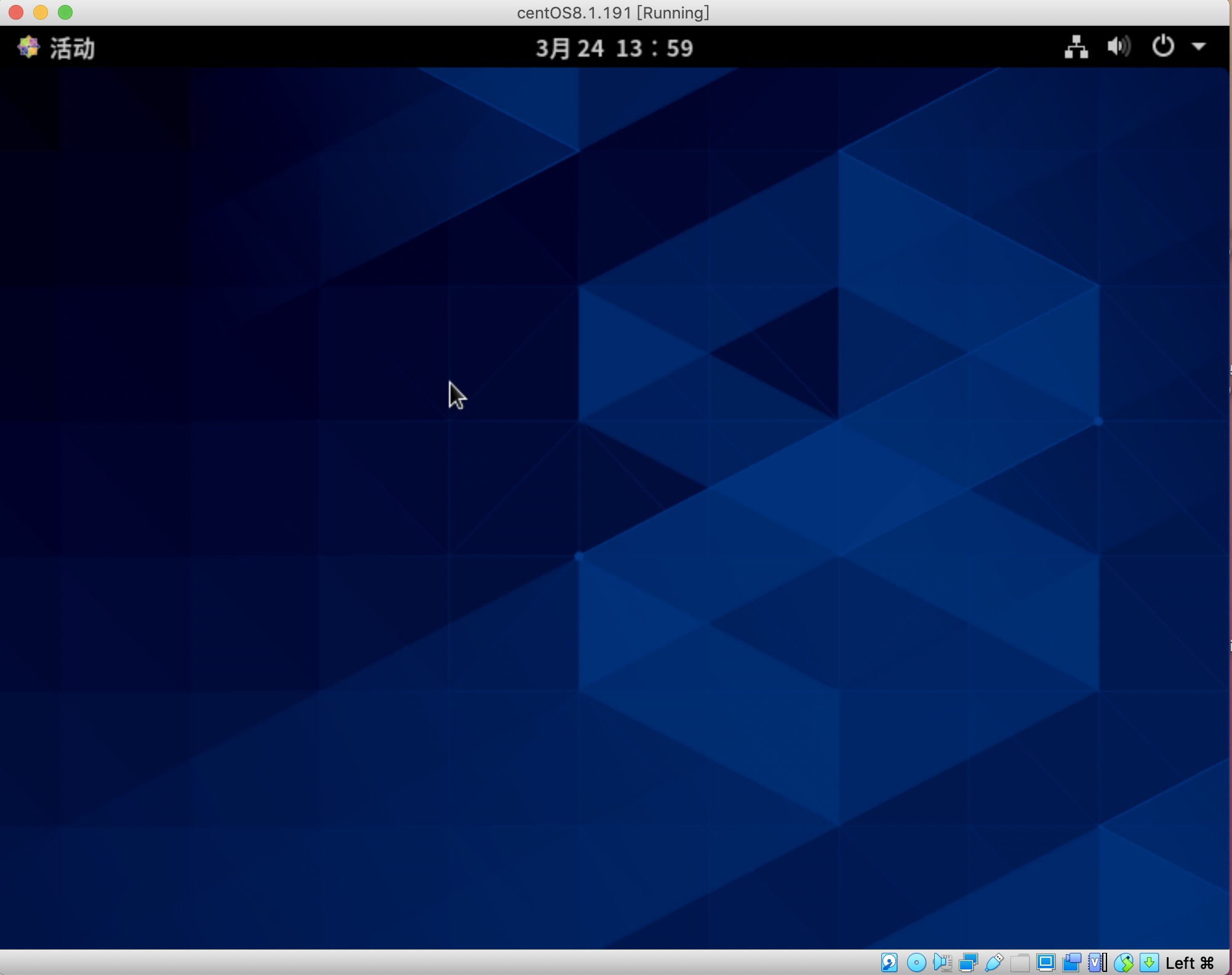Open the 活动 Activities overview
1232x975 pixels.
pyautogui.click(x=72, y=48)
